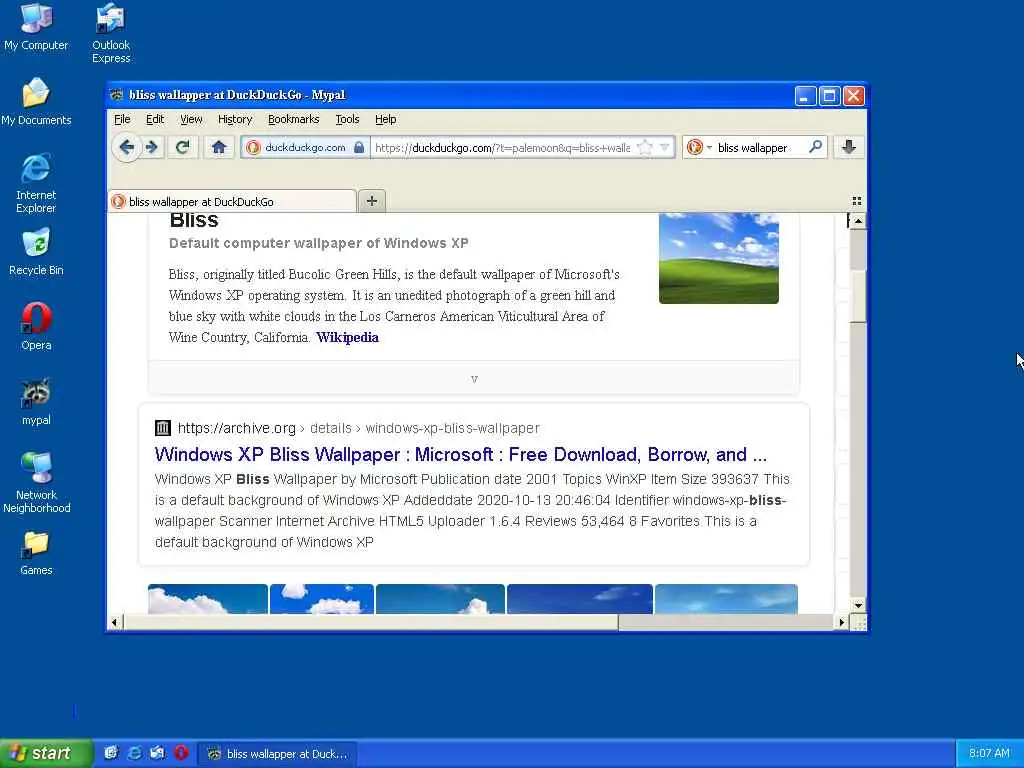
Task: Open the Tools menu
Action: [347, 119]
